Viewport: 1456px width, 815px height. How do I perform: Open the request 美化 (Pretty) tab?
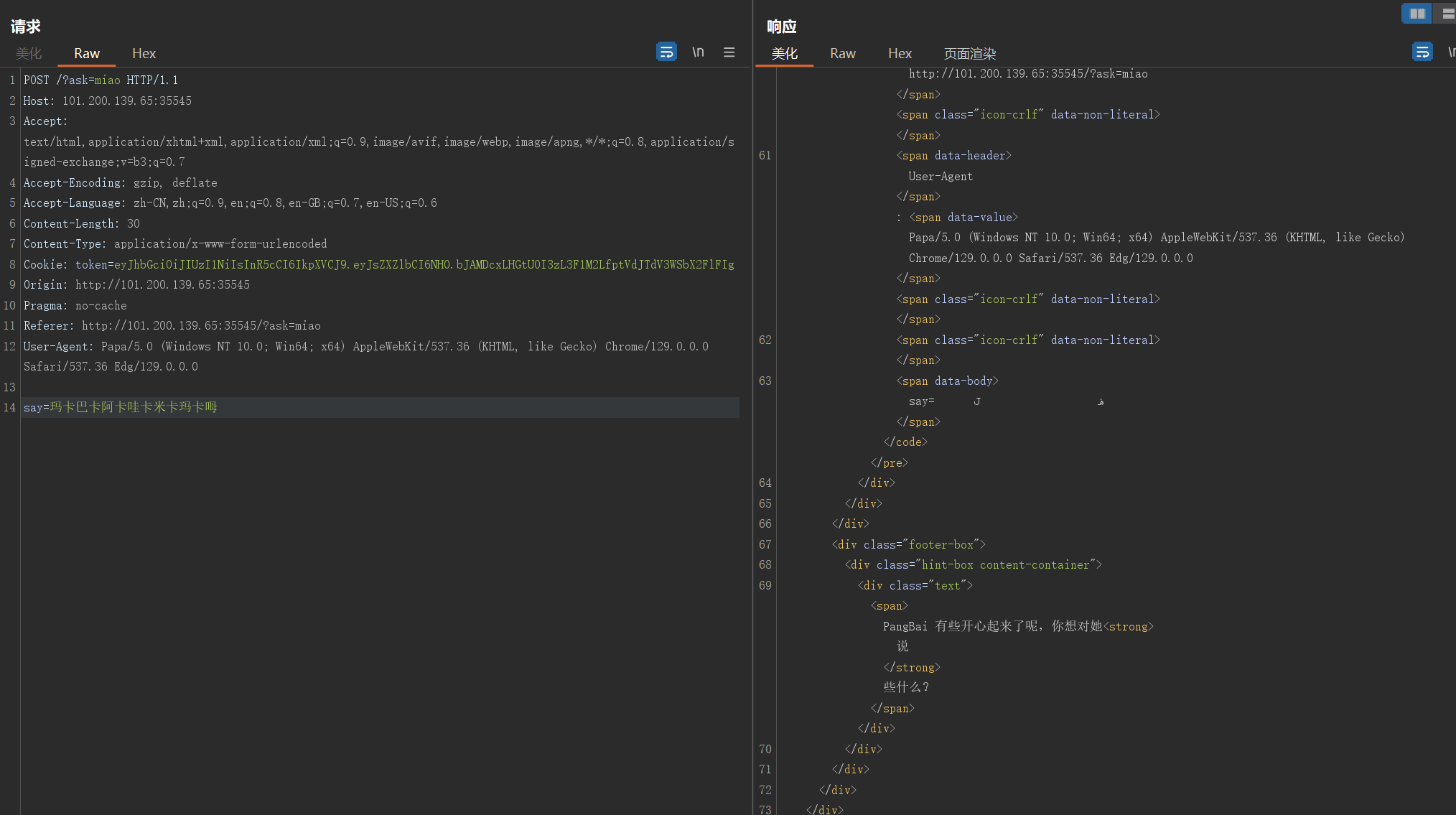(29, 53)
